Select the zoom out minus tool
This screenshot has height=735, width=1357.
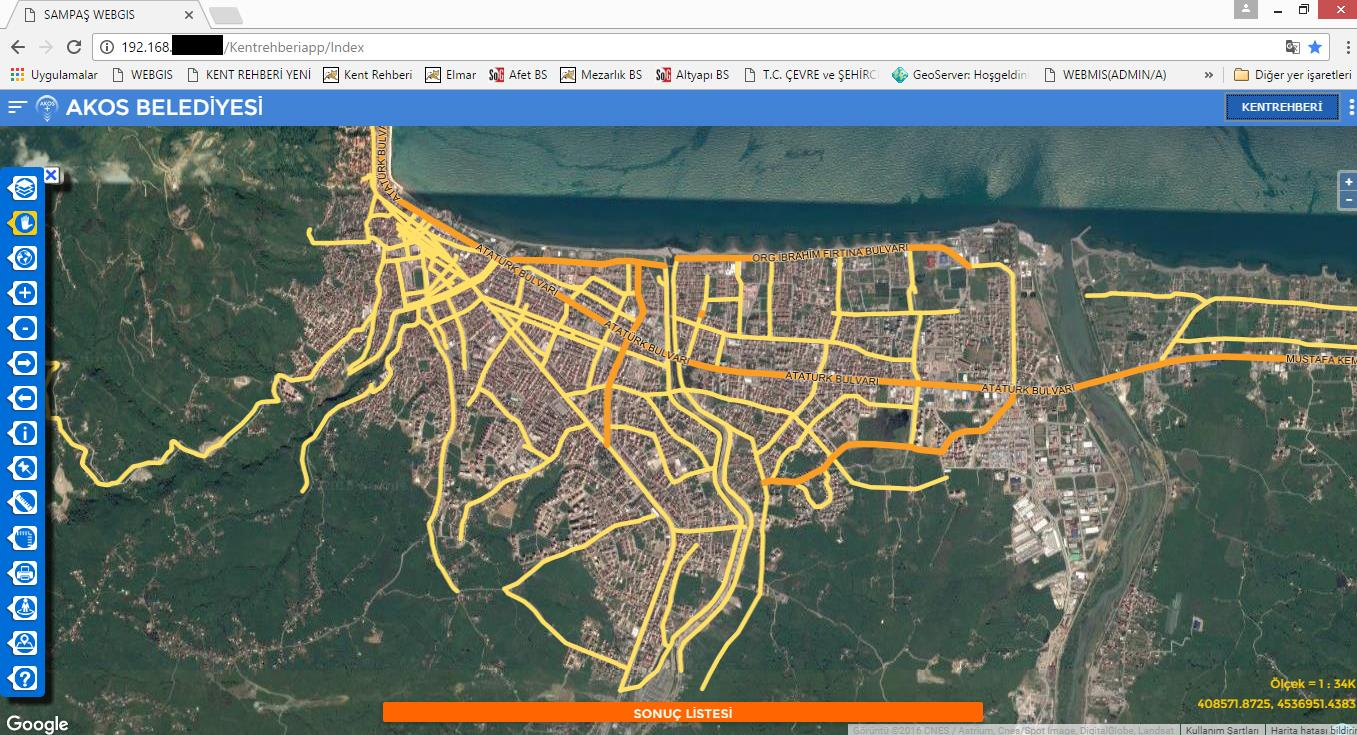point(24,327)
